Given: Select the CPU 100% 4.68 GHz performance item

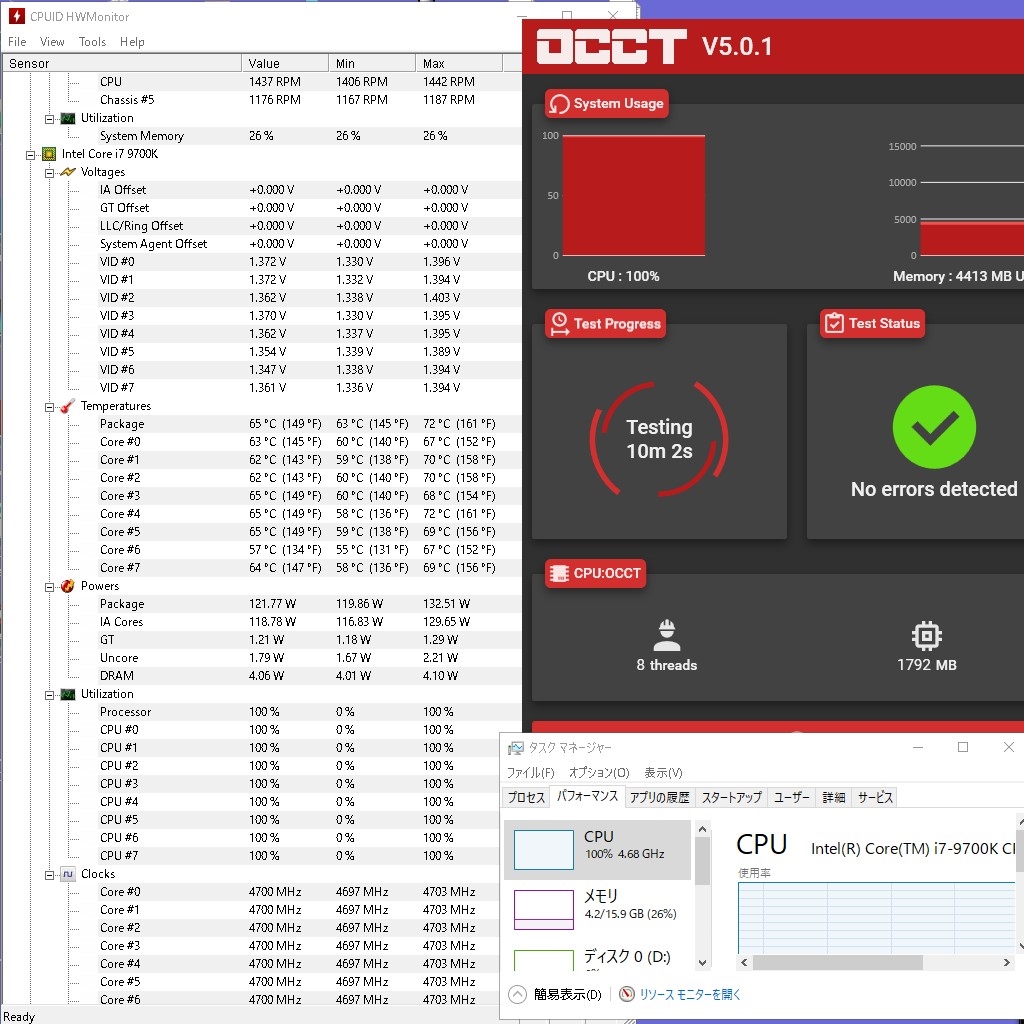Looking at the screenshot, I should click(x=598, y=849).
